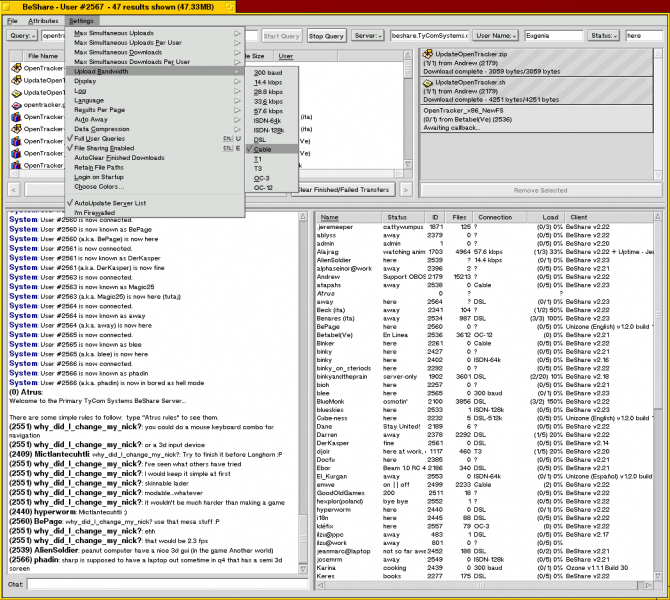The width and height of the screenshot is (670, 600).
Task: Toggle the Full User Queries option
Action: (x=155, y=138)
